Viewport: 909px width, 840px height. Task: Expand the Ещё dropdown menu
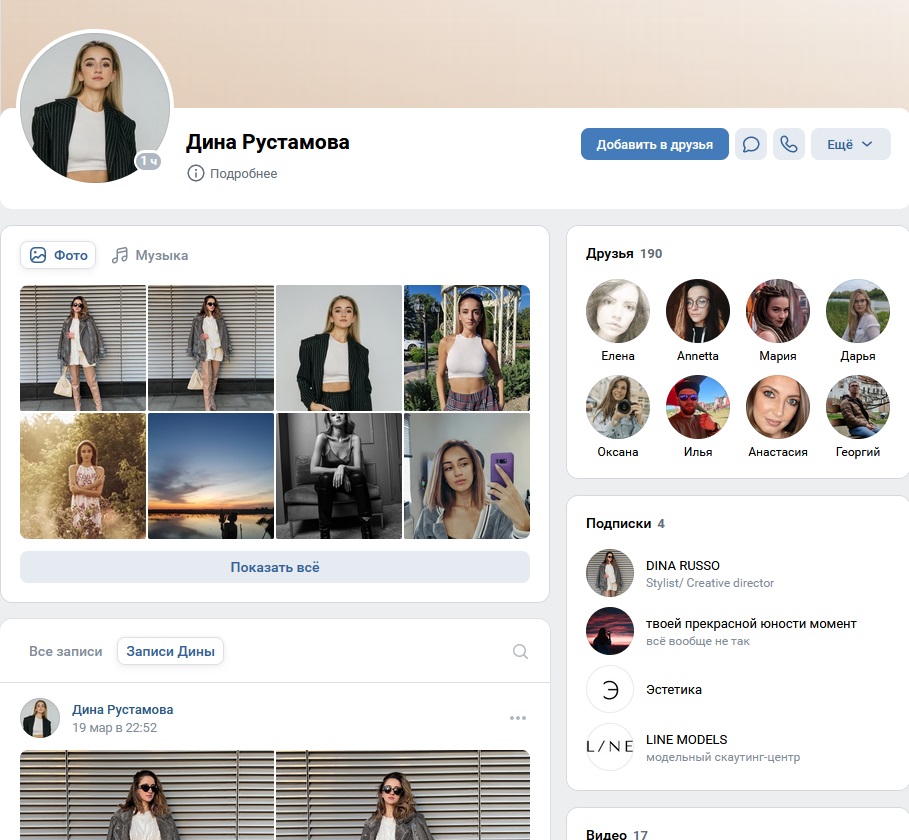point(850,144)
